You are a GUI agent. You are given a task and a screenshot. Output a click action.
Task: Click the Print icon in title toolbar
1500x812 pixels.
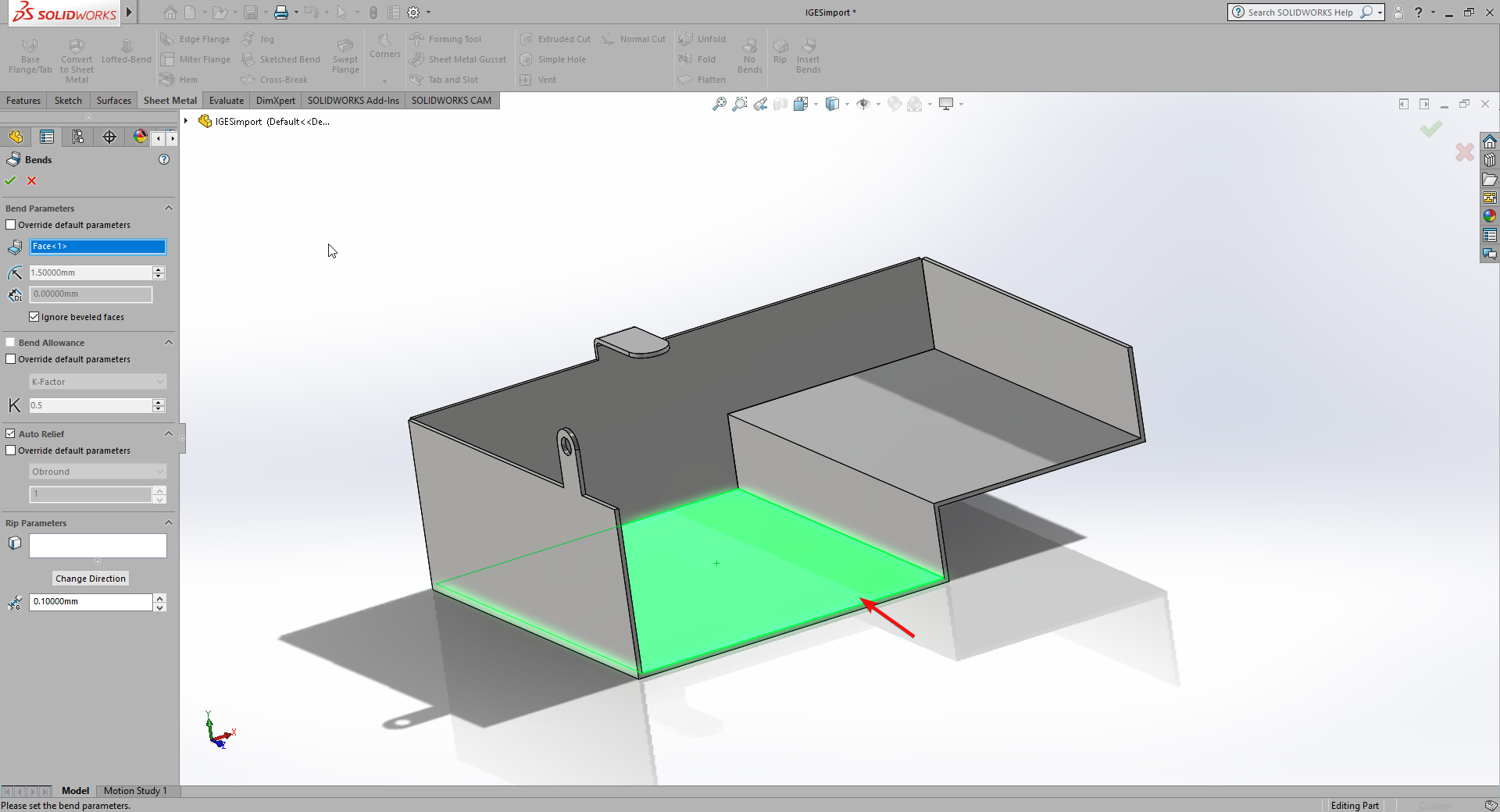(281, 12)
